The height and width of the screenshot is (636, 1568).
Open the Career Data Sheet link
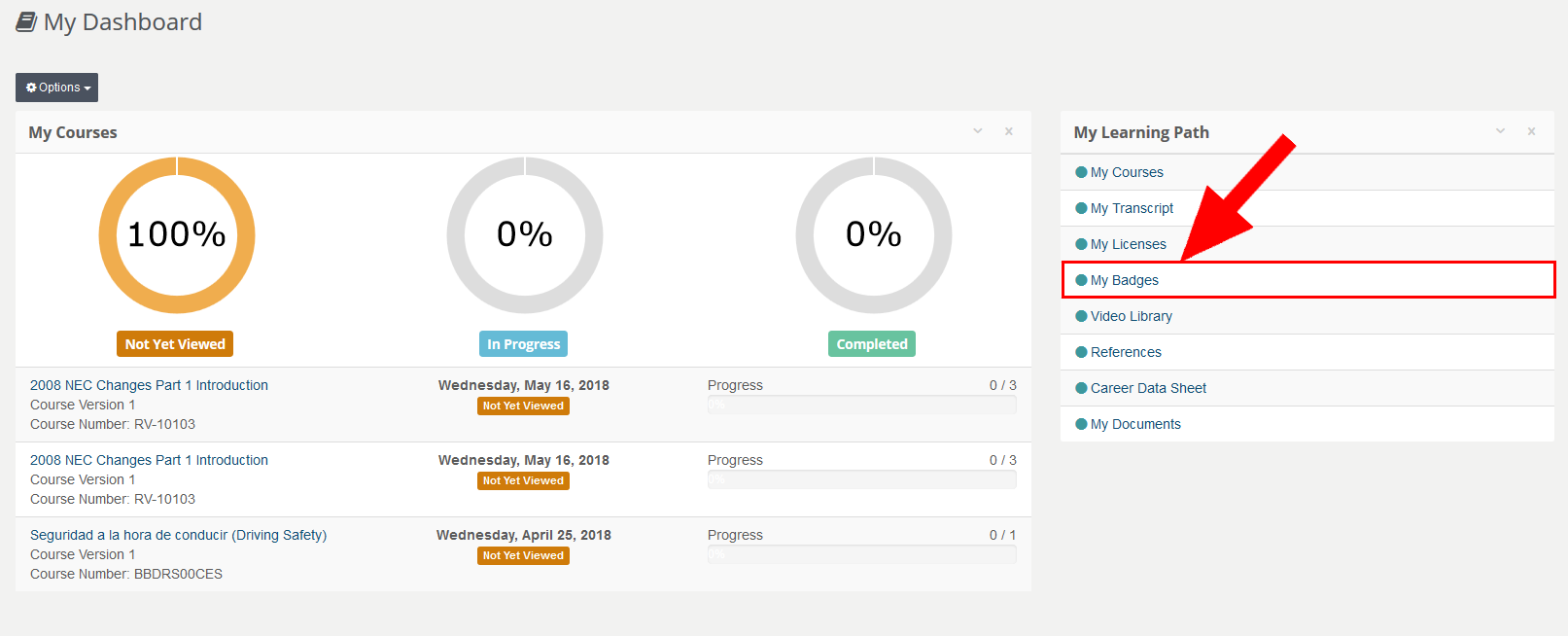pyautogui.click(x=1148, y=388)
